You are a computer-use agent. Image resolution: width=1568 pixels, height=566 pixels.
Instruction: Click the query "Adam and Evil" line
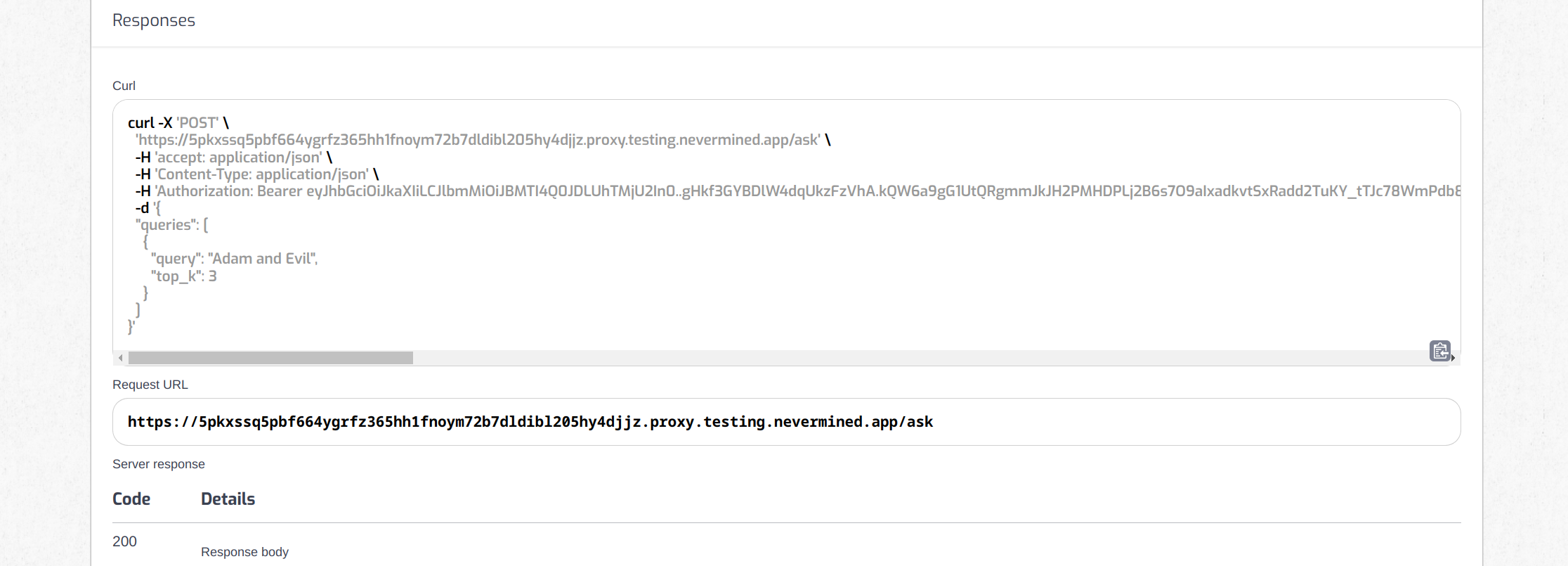234,259
